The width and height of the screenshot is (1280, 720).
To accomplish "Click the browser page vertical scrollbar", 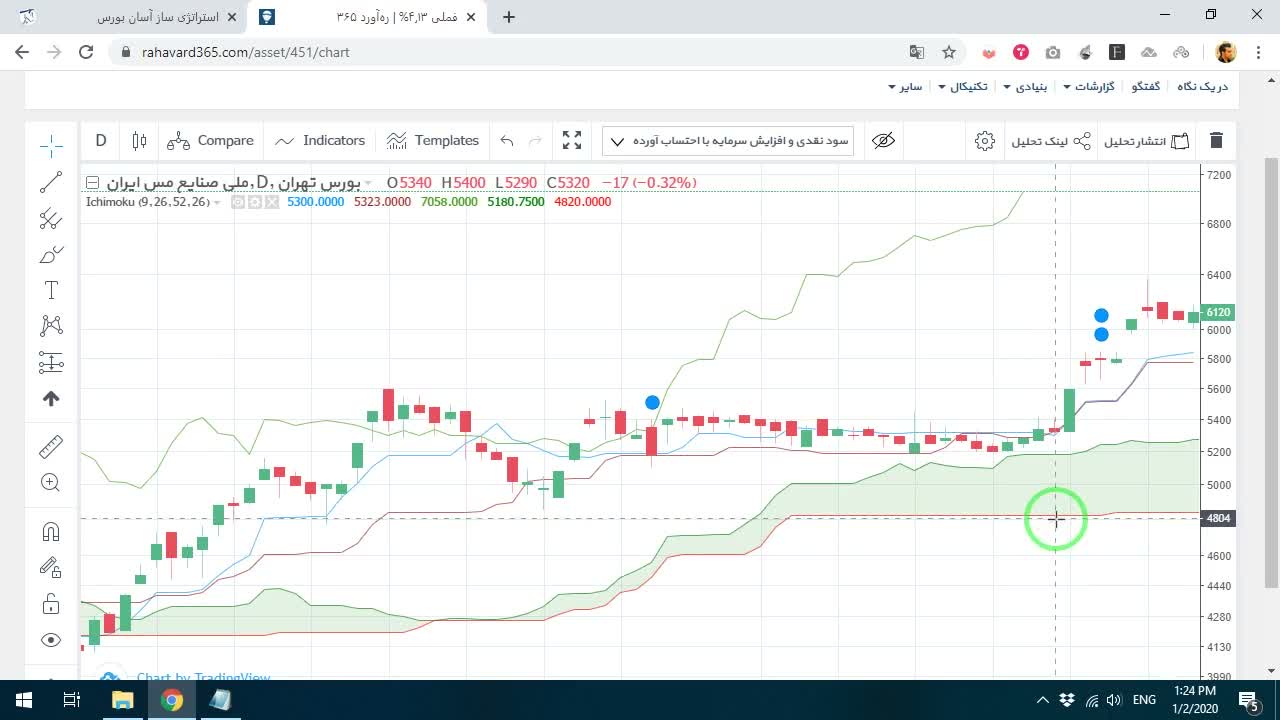I will point(1271,372).
